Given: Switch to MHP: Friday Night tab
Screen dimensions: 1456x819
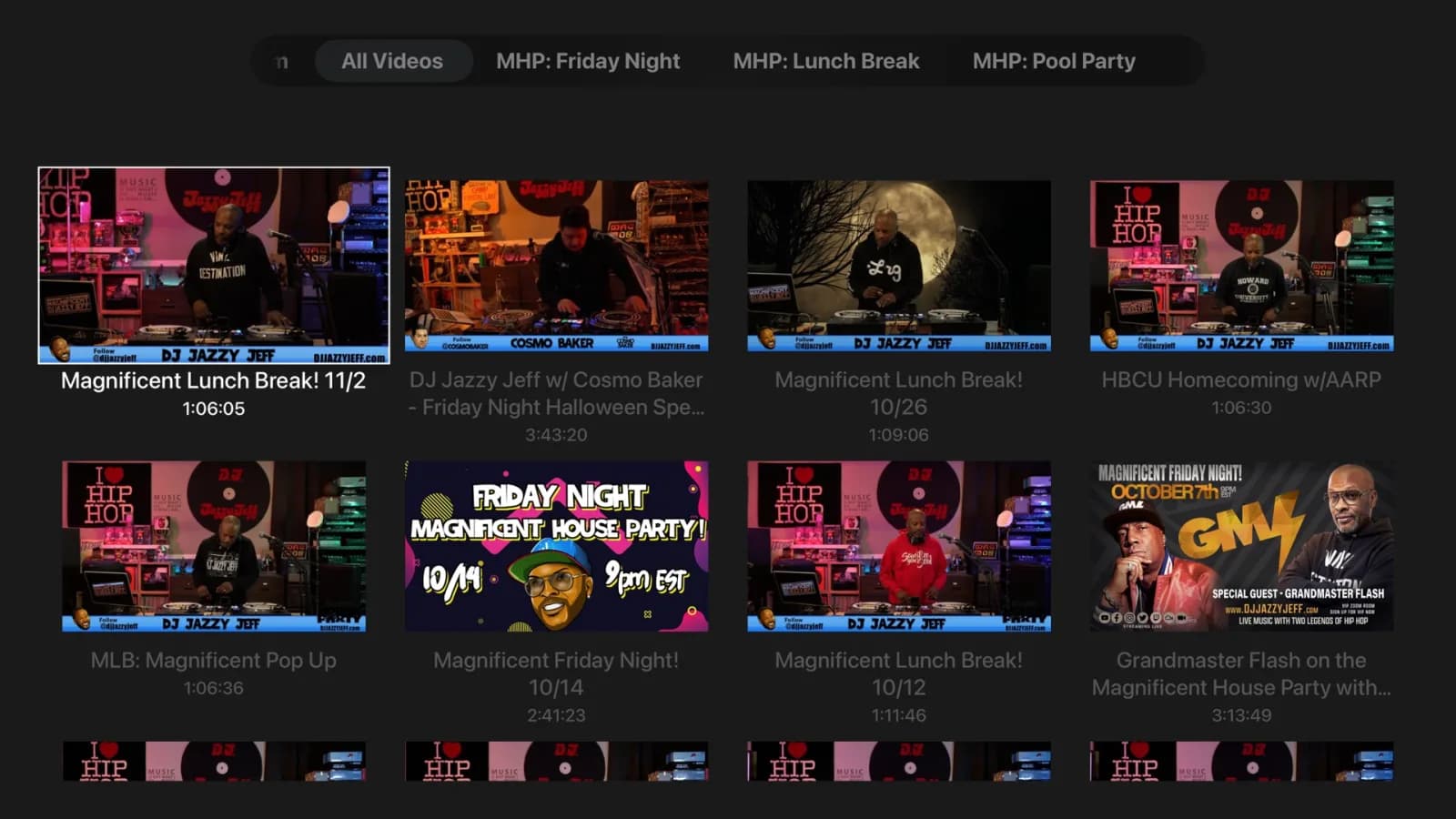Looking at the screenshot, I should tap(588, 61).
